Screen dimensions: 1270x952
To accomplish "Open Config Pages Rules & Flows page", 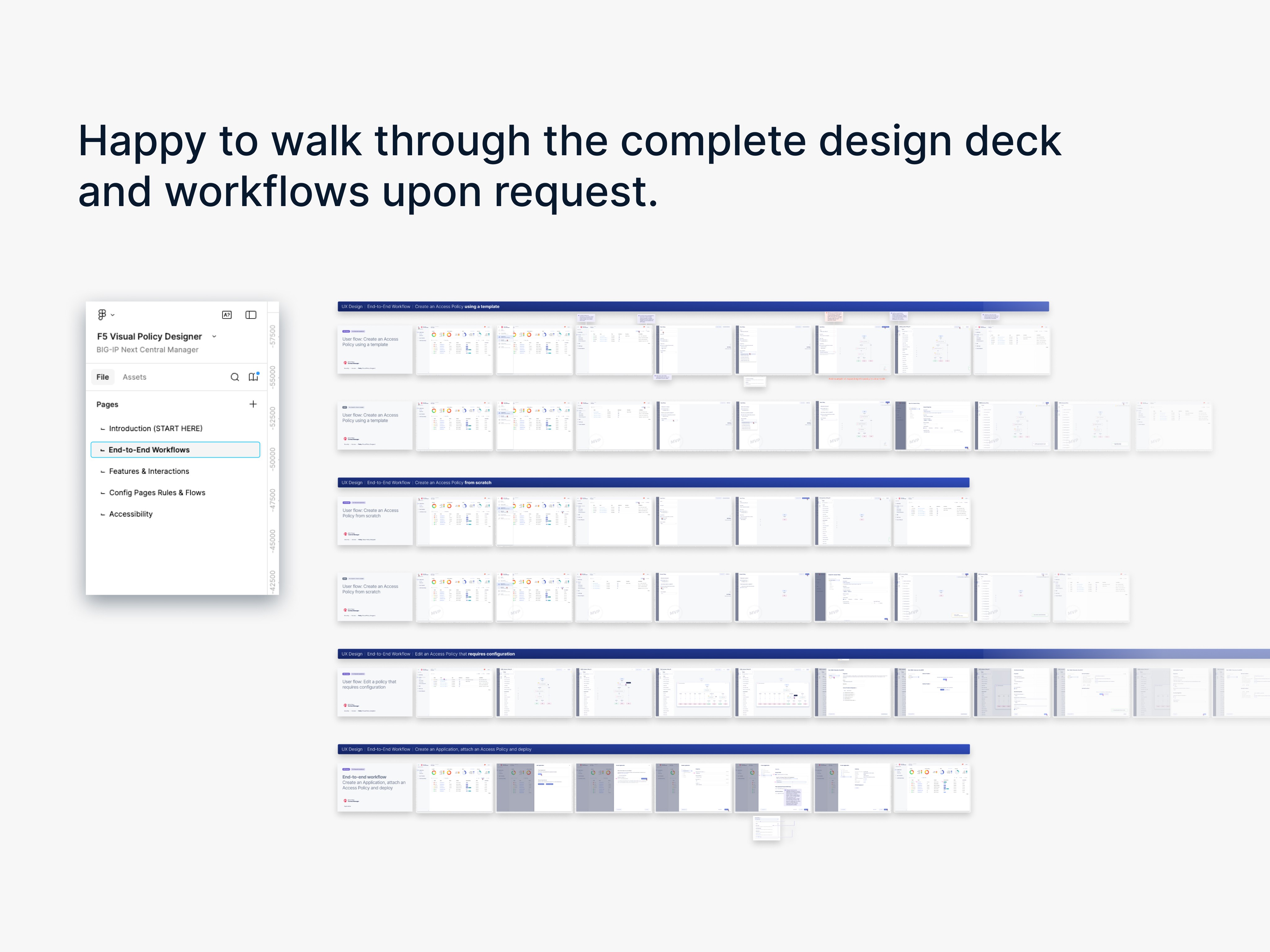I will point(157,492).
